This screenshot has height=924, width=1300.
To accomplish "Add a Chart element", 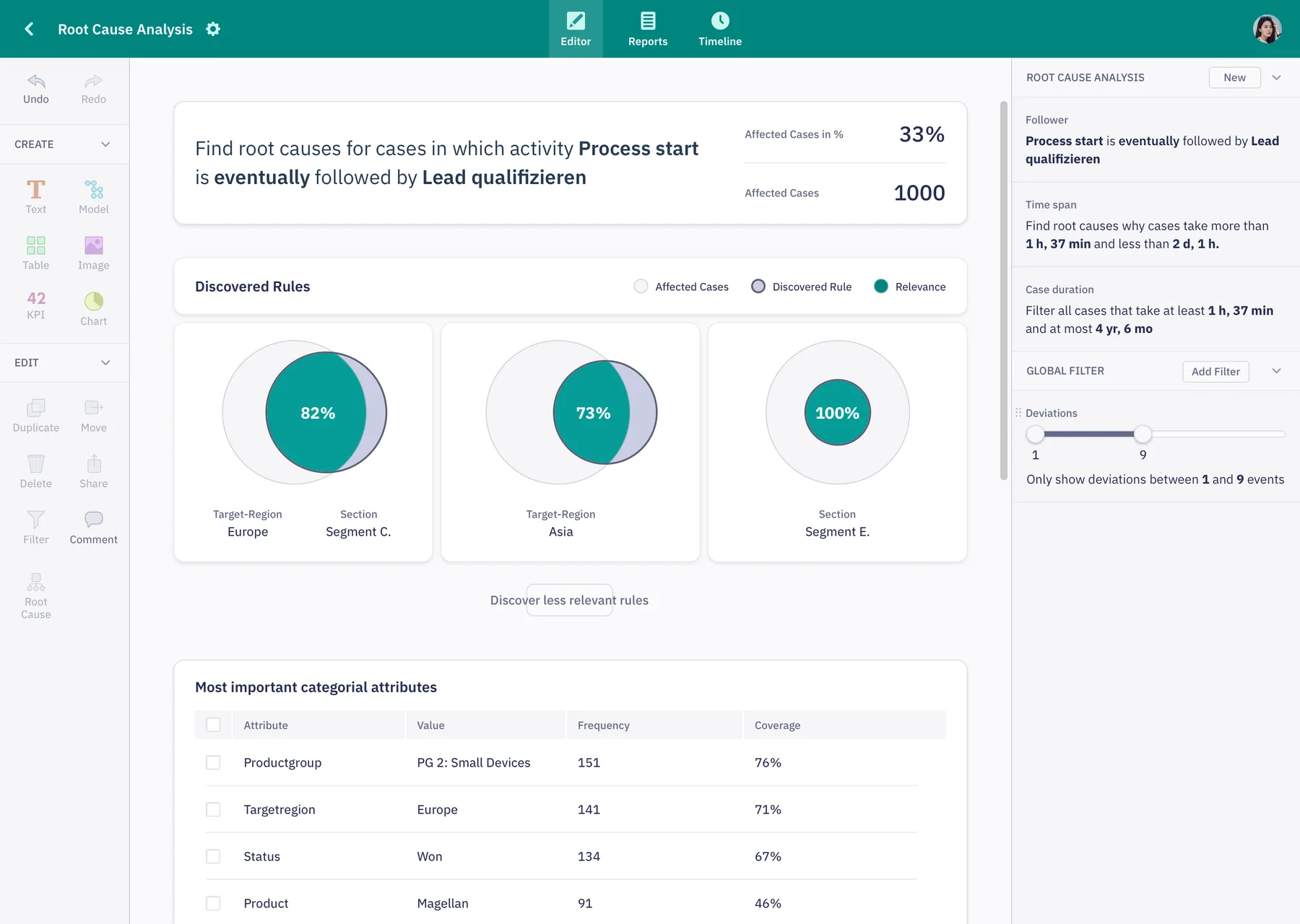I will (94, 310).
